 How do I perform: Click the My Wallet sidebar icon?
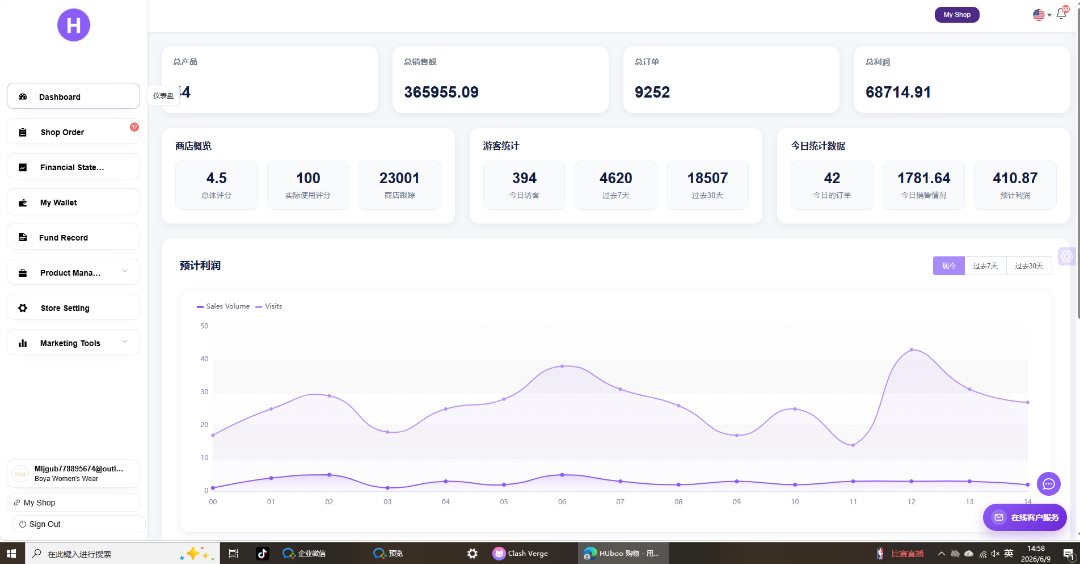[23, 202]
